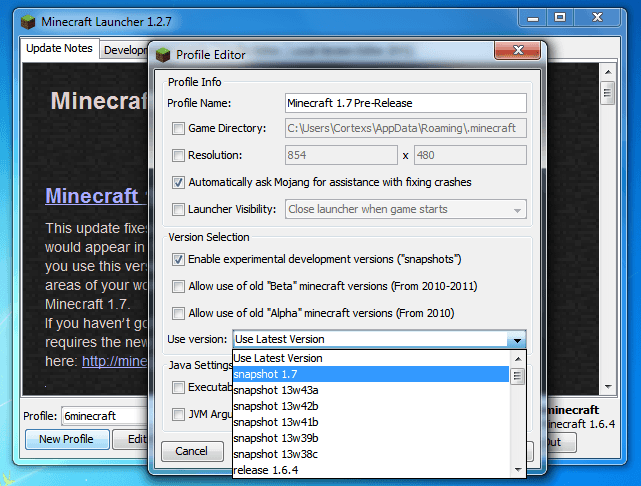Click the version list scrollbar thumb

point(518,376)
